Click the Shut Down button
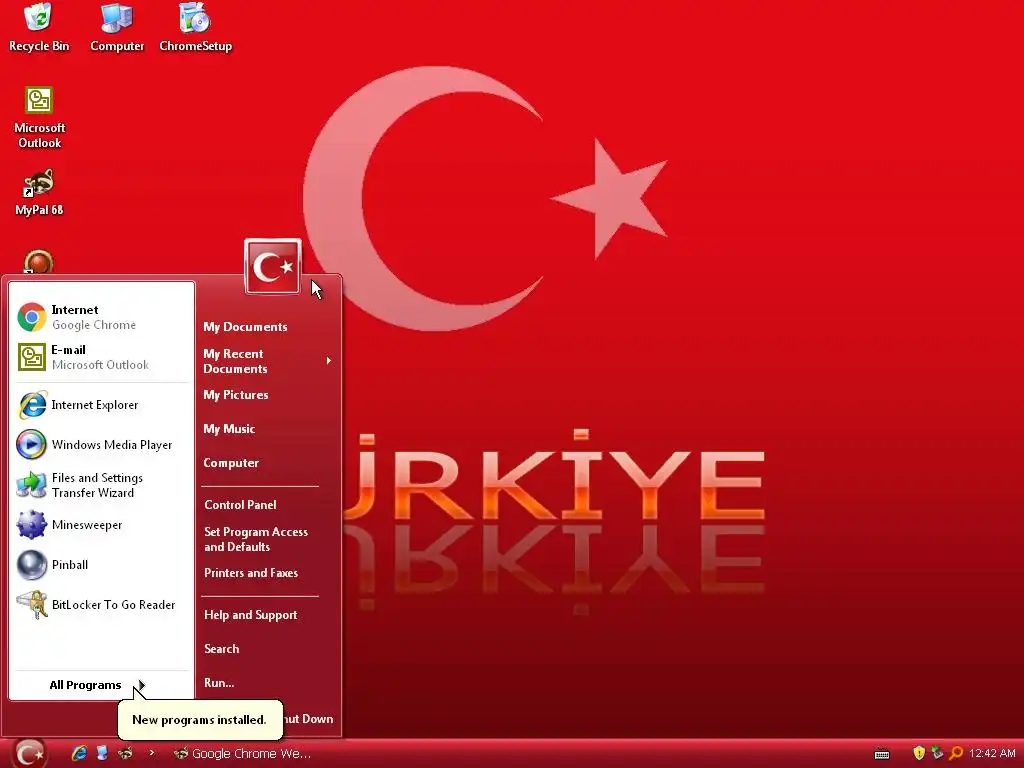 pyautogui.click(x=310, y=719)
